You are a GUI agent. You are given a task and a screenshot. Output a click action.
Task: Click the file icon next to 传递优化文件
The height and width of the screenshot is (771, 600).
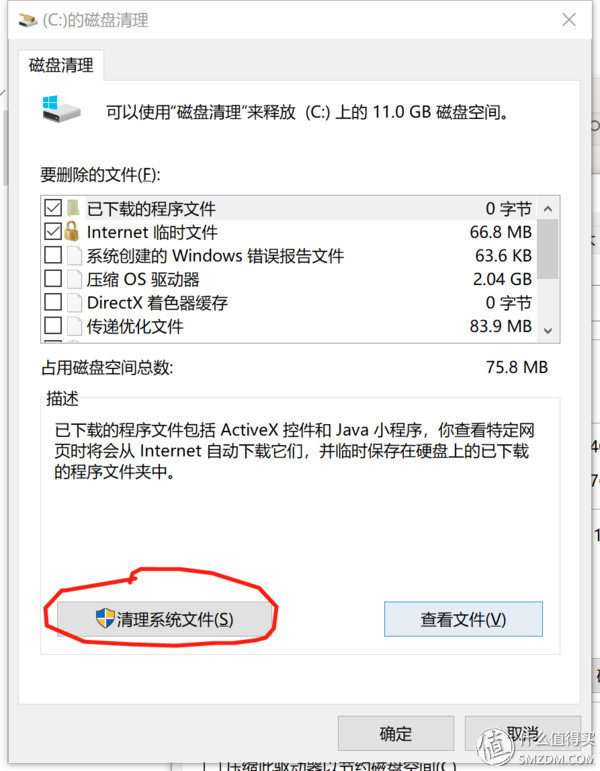pyautogui.click(x=74, y=326)
